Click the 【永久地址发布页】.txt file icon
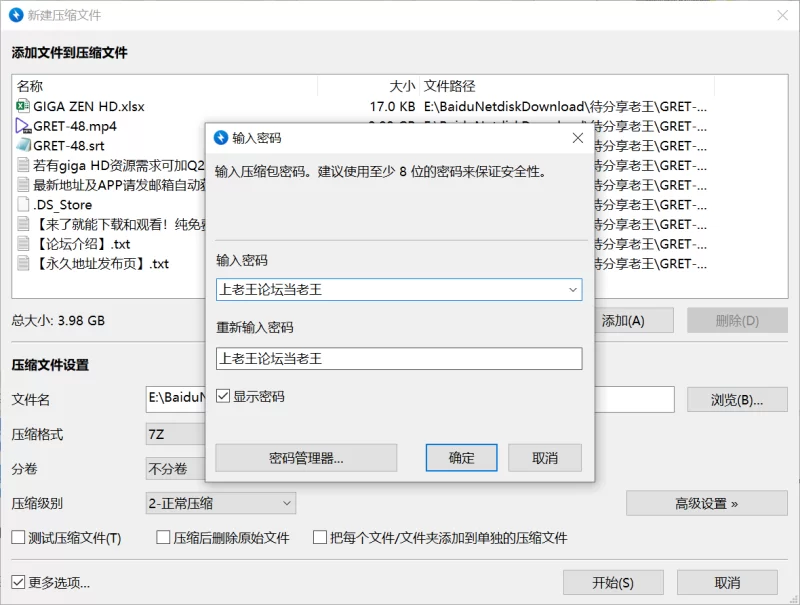 [23, 264]
